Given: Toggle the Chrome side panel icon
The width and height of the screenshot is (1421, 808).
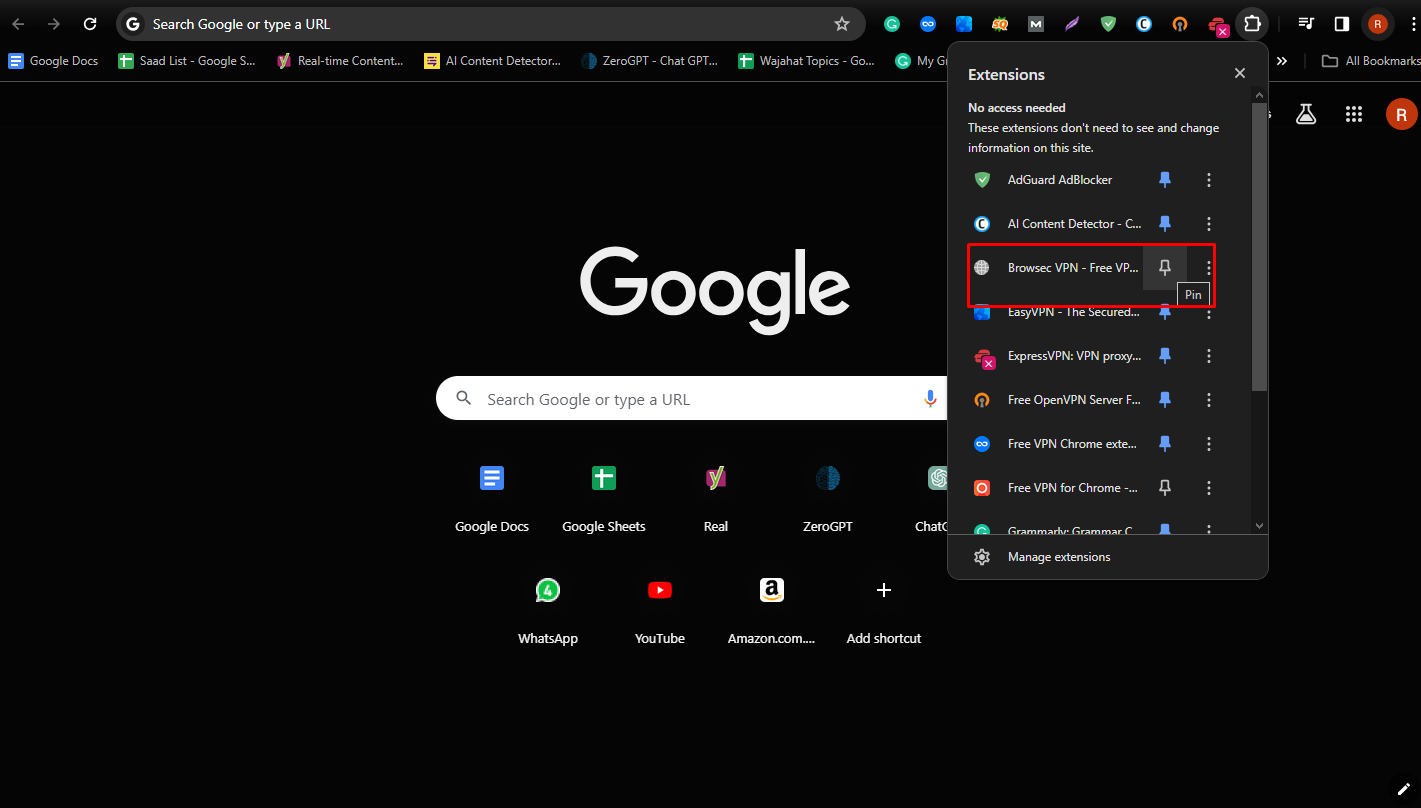Looking at the screenshot, I should (x=1342, y=24).
